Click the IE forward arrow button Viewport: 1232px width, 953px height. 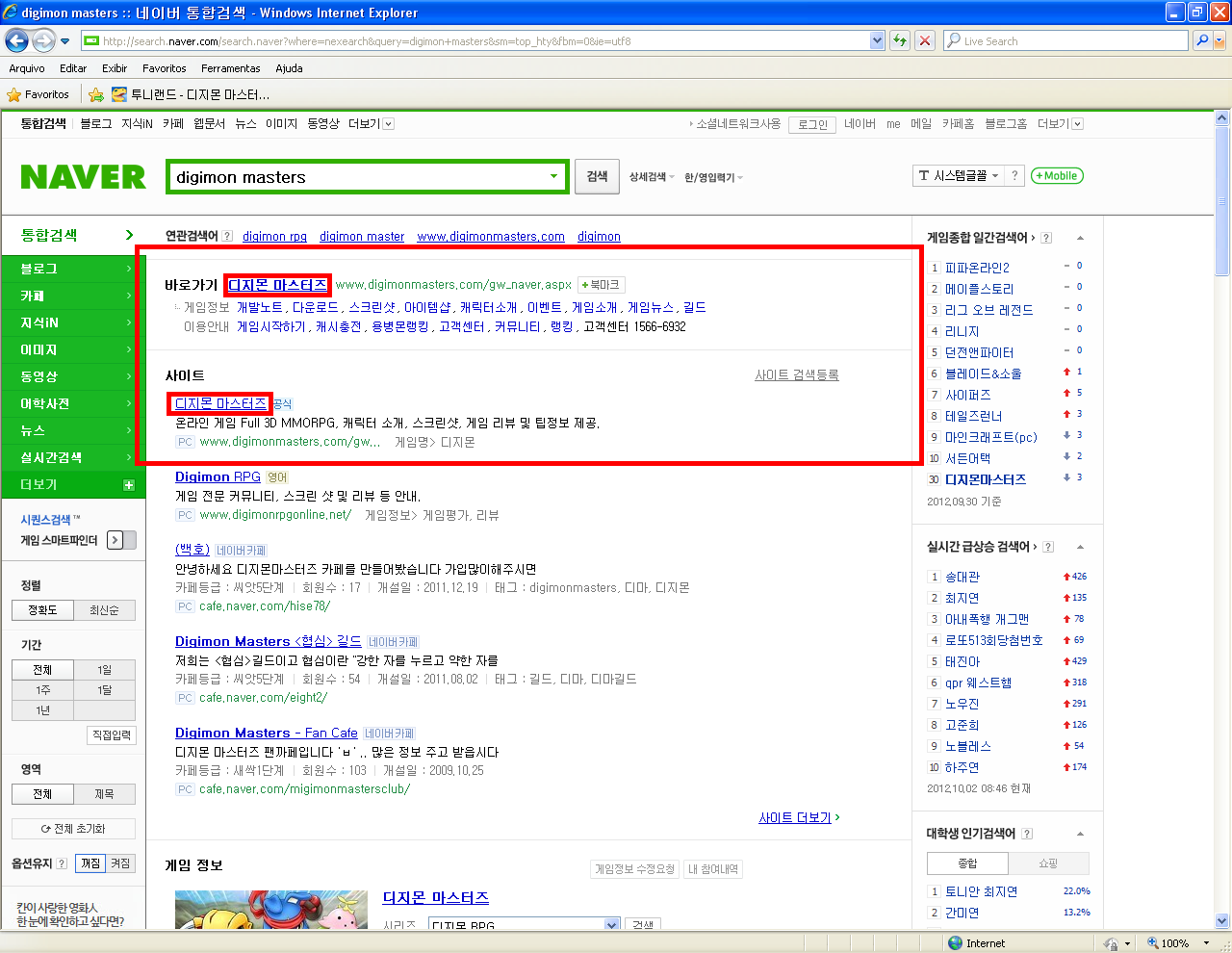43,40
